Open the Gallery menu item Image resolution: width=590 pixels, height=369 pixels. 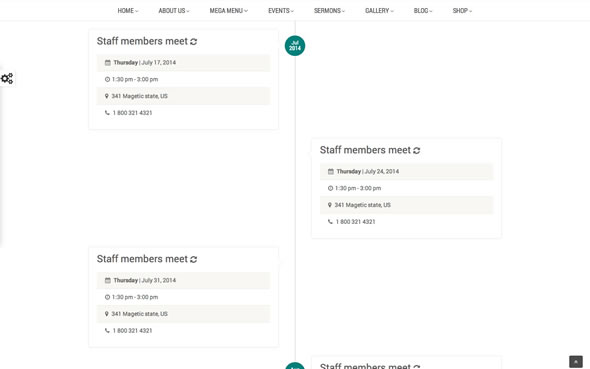379,11
